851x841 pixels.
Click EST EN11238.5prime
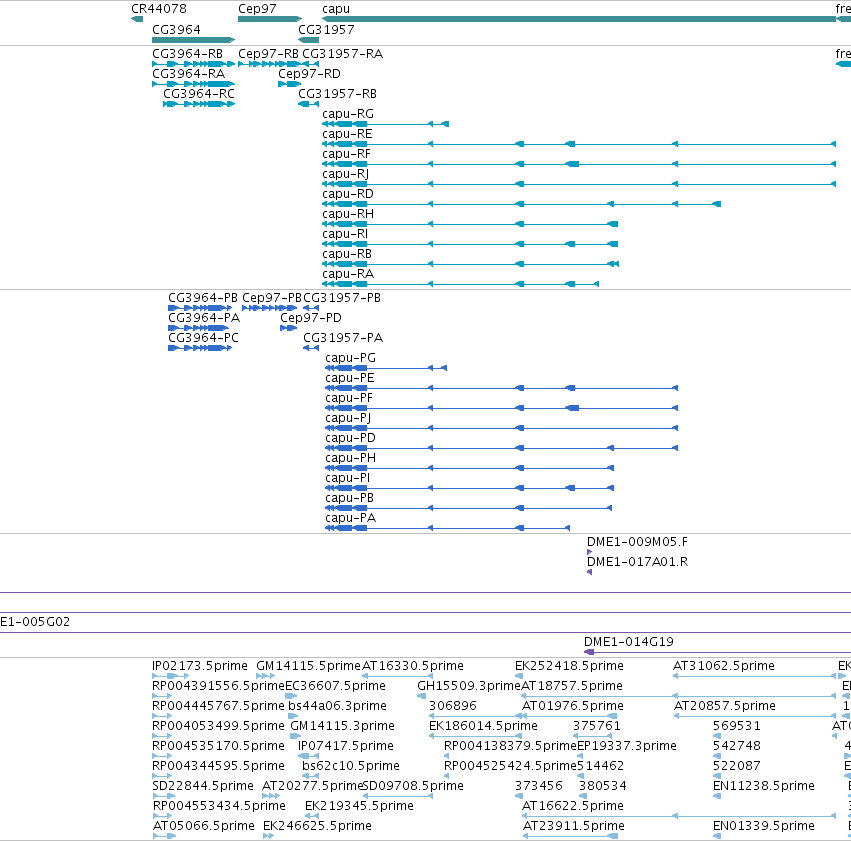(x=764, y=786)
